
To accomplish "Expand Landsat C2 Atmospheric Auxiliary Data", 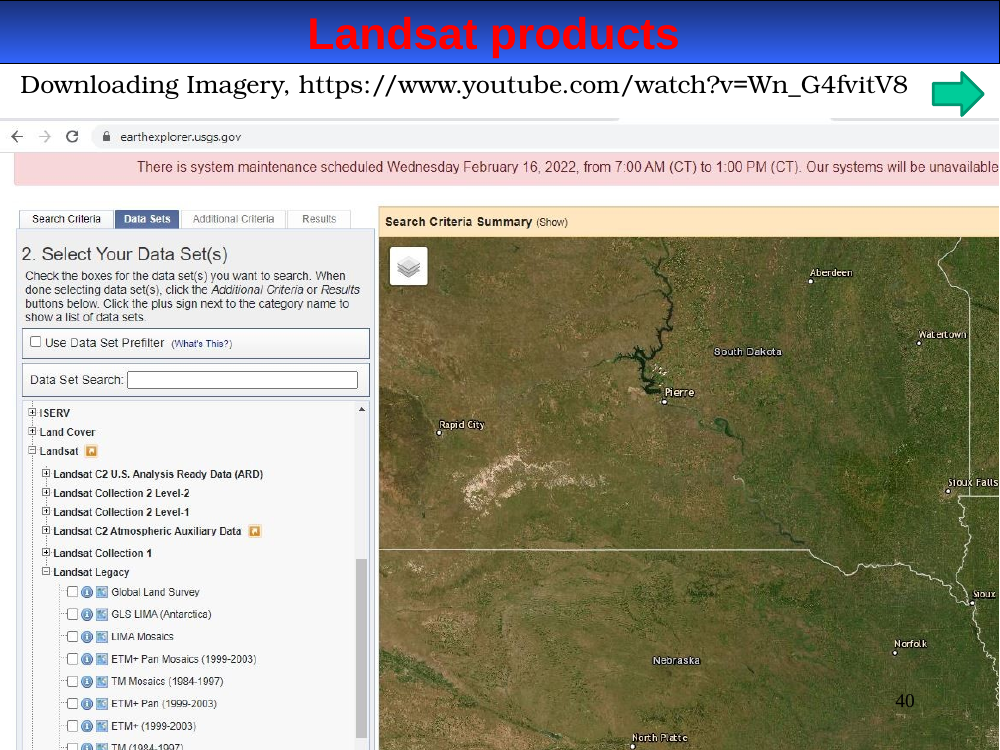I will 46,531.
